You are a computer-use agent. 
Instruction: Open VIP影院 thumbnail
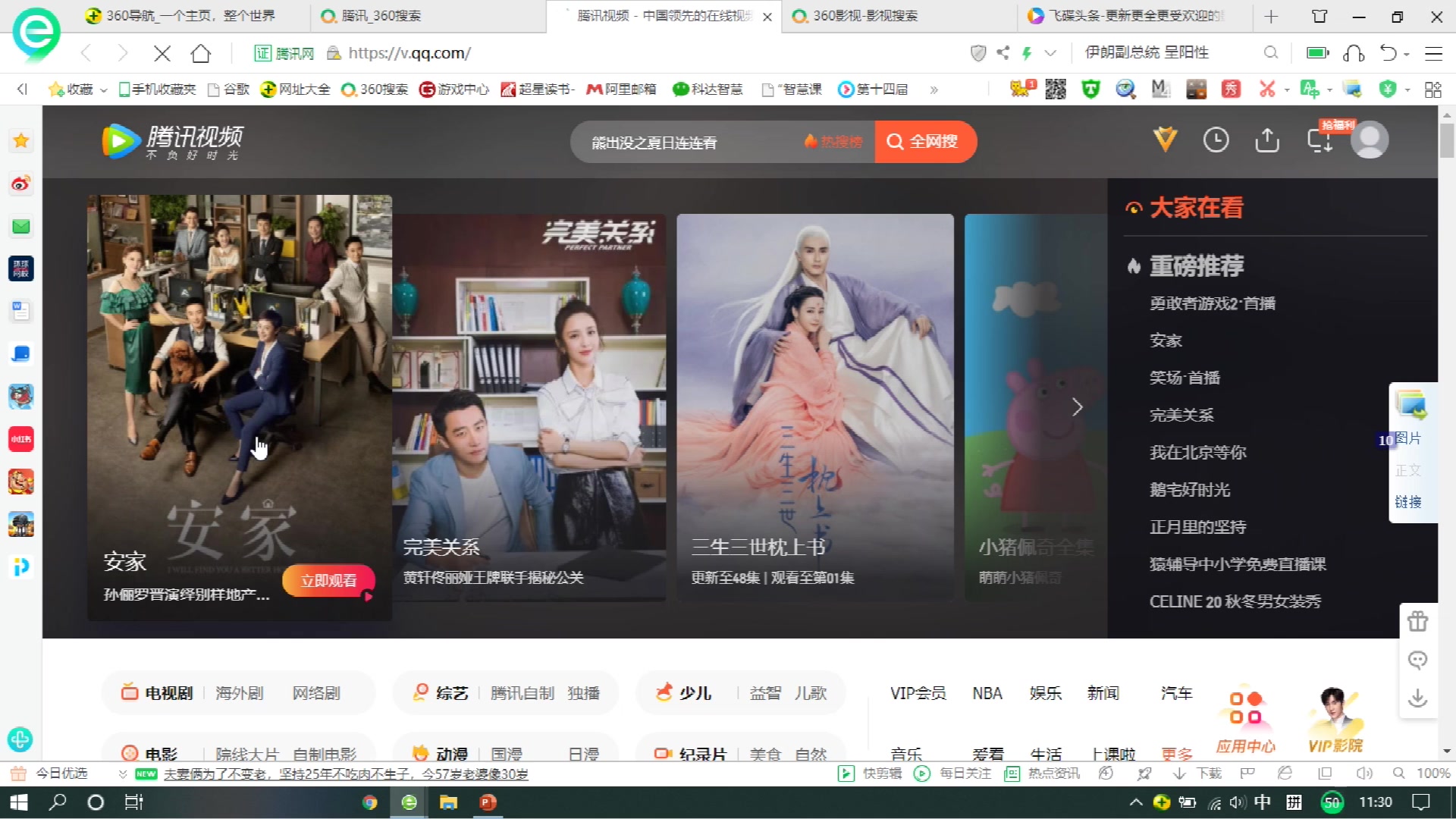(x=1335, y=719)
